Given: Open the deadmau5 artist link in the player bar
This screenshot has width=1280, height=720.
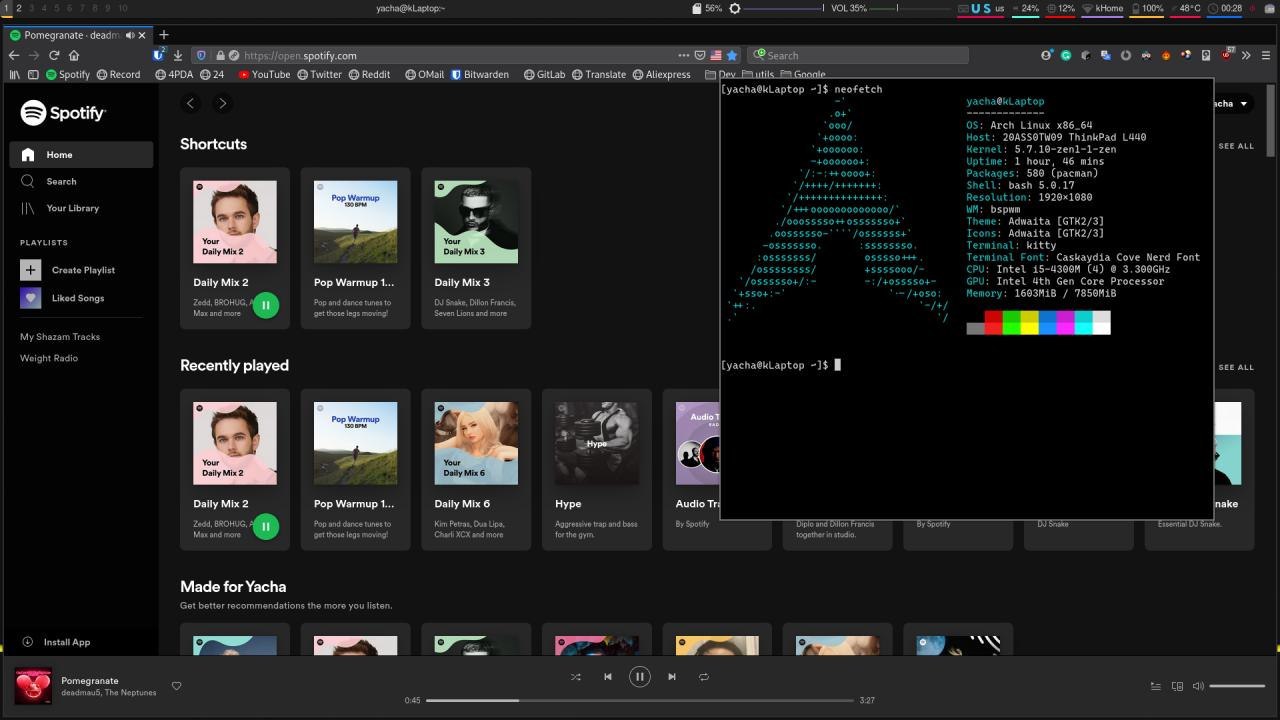Looking at the screenshot, I should click(x=80, y=693).
